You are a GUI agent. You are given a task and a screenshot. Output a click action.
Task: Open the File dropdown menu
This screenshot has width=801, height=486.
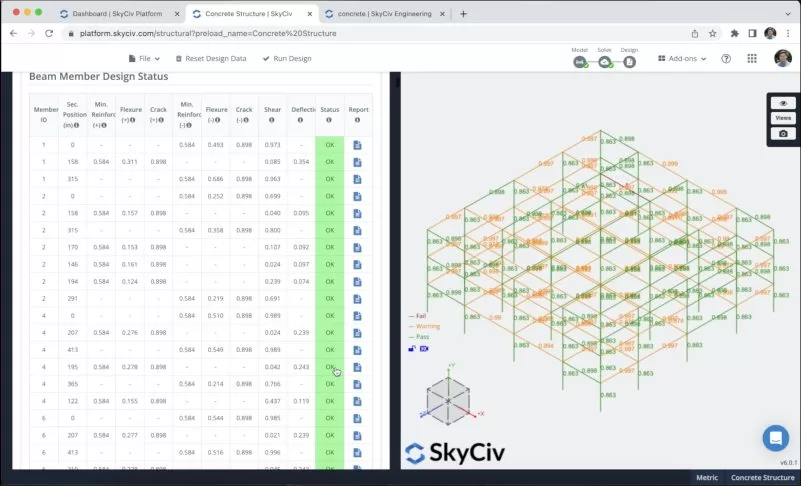click(144, 59)
